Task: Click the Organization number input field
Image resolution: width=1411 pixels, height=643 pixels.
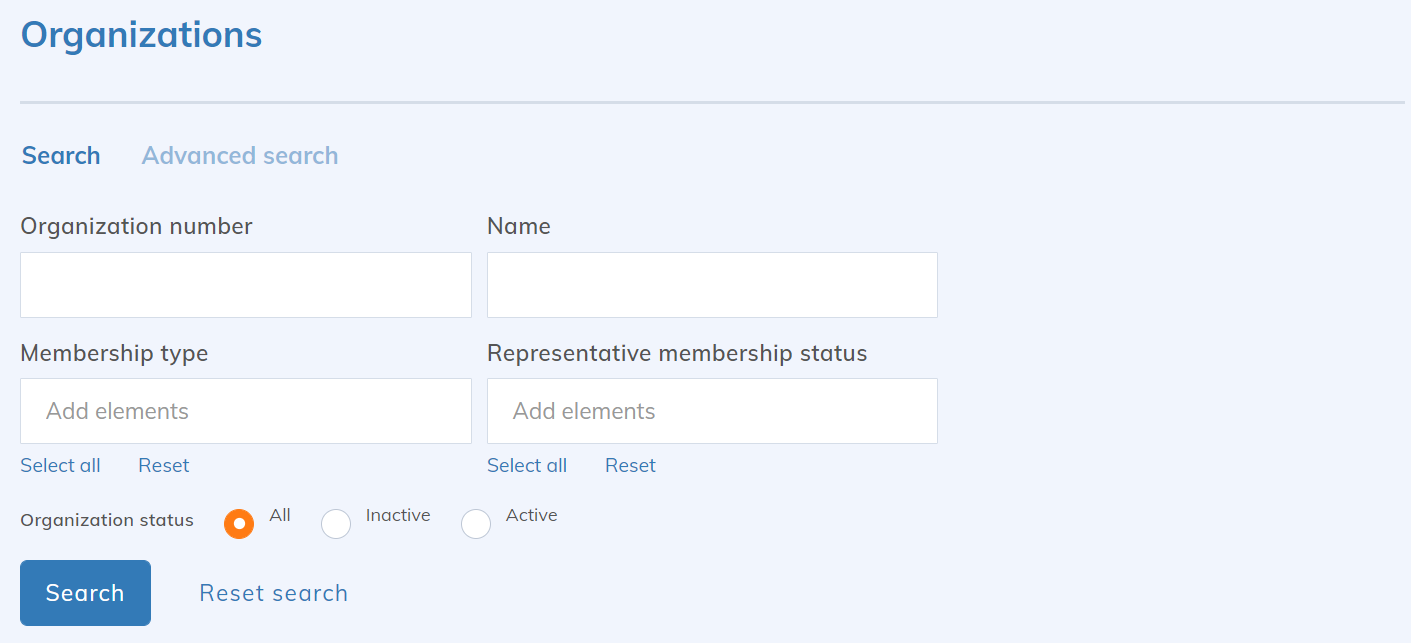Action: (x=245, y=285)
